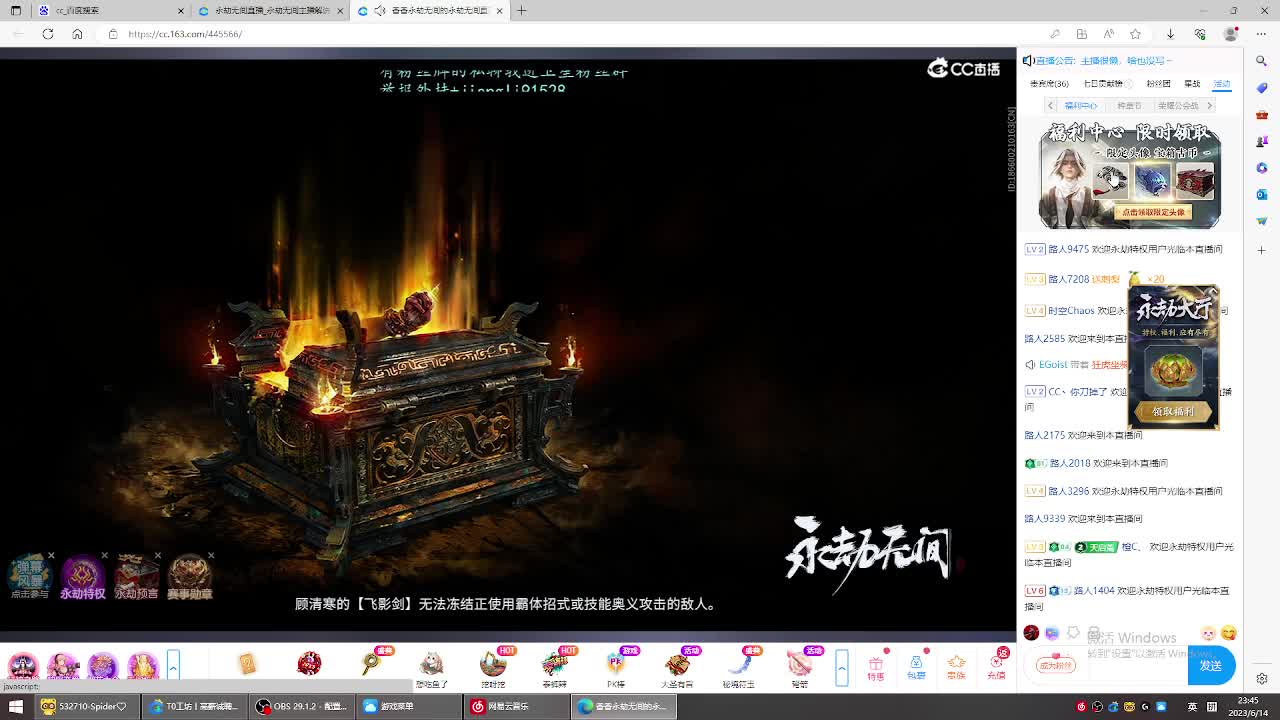Image resolution: width=1280 pixels, height=720 pixels.
Task: Click the 成为粉丝 button
Action: 1055,665
